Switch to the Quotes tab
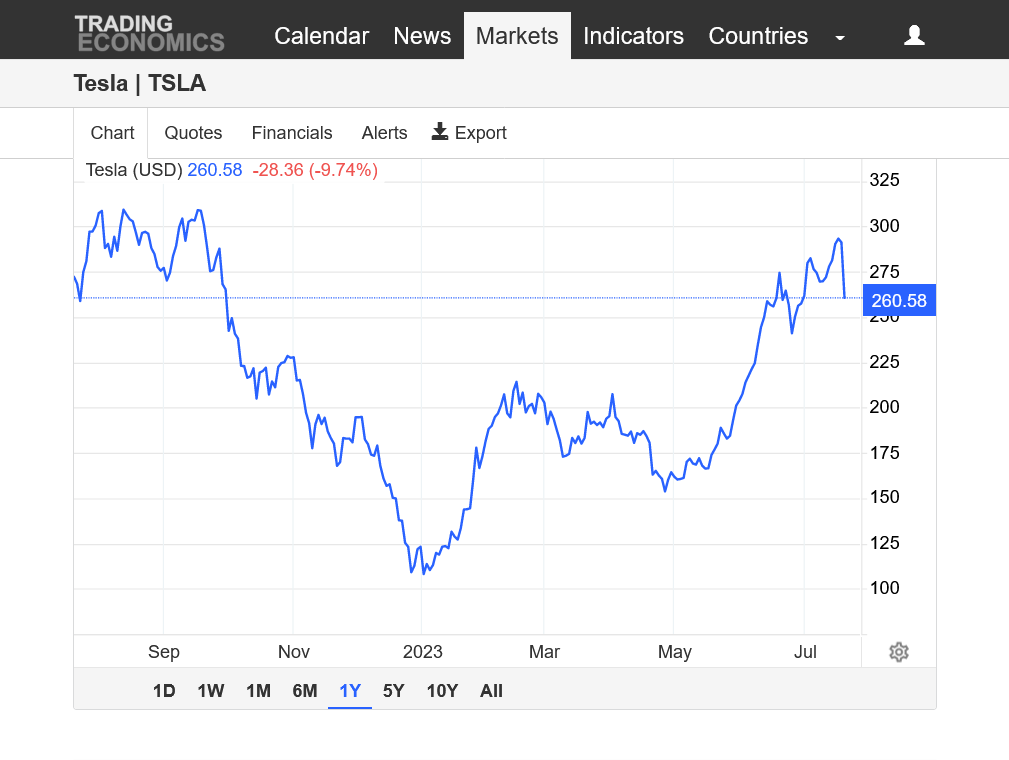The height and width of the screenshot is (760, 1009). point(193,133)
